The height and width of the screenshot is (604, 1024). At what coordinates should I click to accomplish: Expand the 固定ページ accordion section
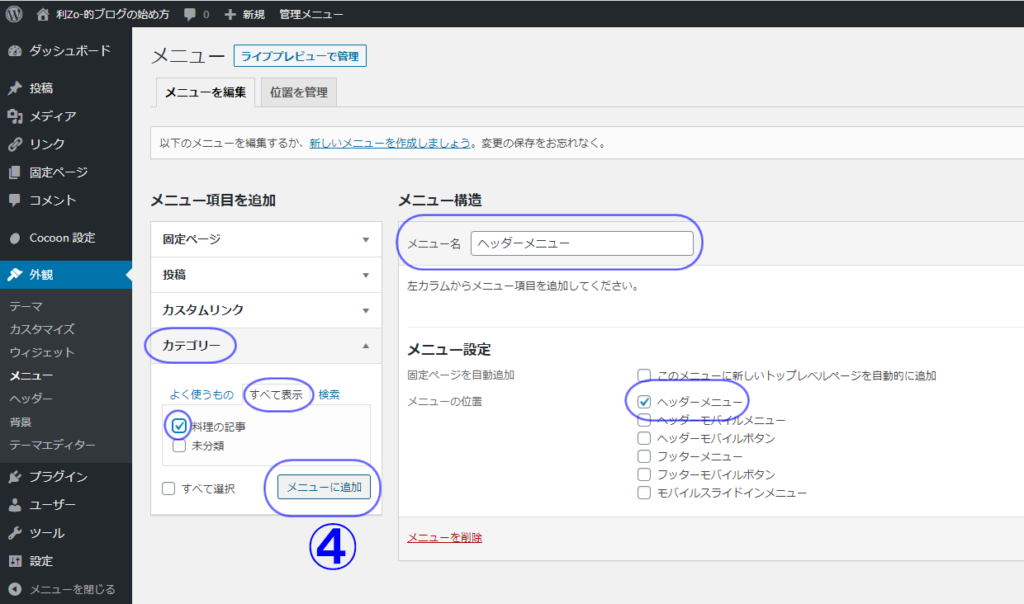[x=365, y=240]
